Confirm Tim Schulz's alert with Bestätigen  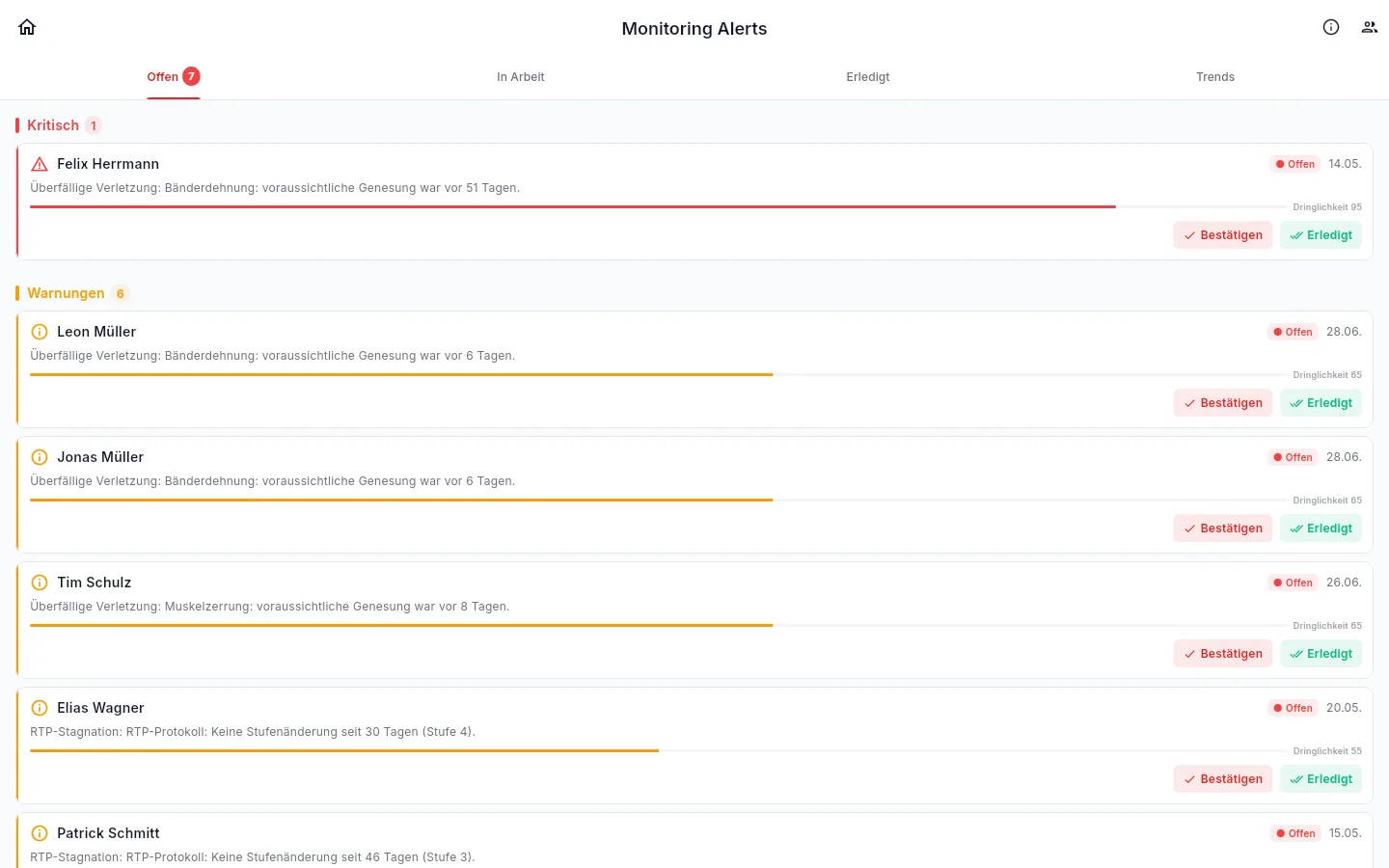point(1223,654)
